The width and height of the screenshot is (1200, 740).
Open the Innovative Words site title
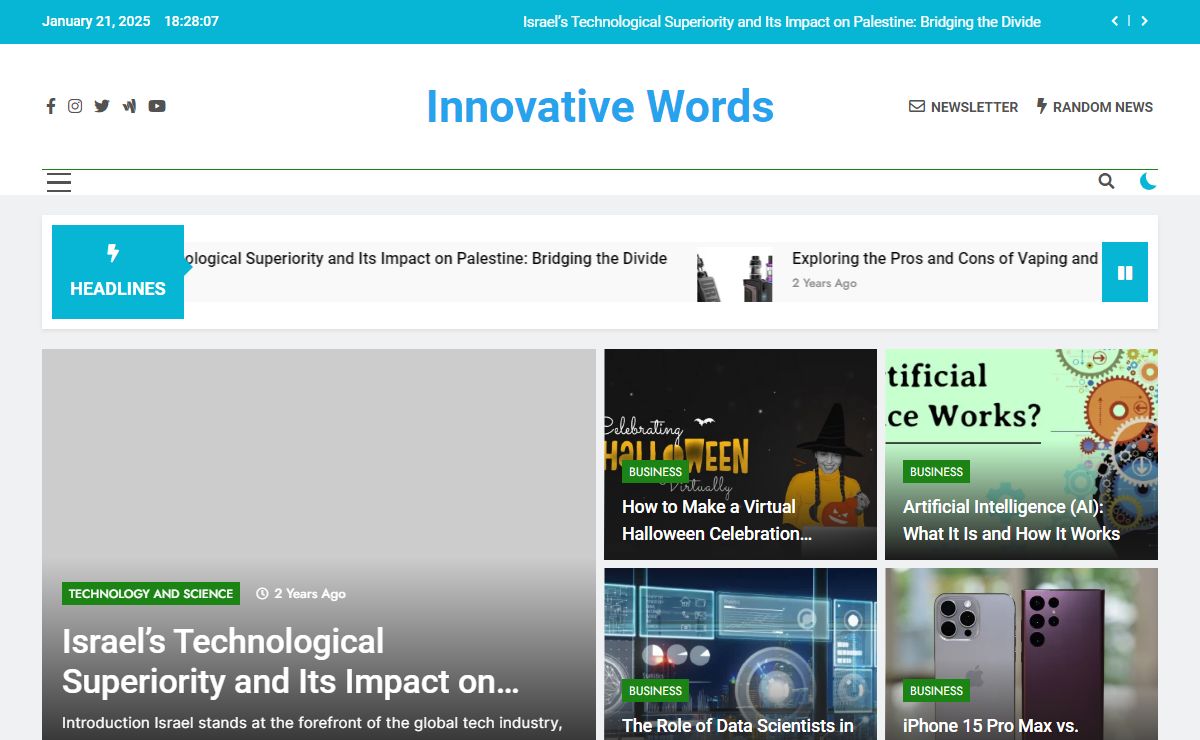click(x=600, y=106)
